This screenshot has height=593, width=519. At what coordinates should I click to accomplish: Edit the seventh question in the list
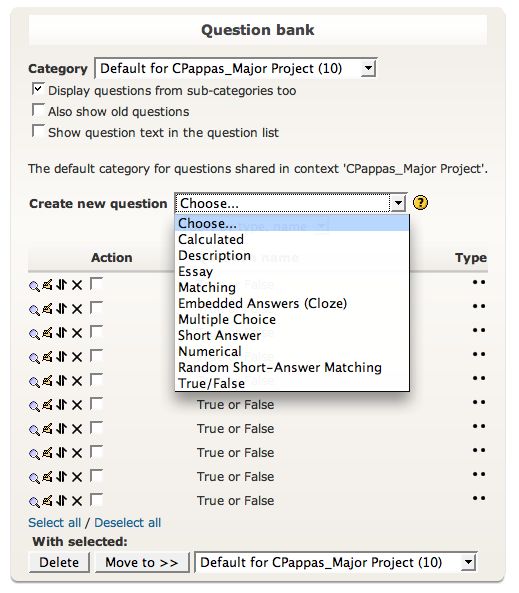point(47,429)
